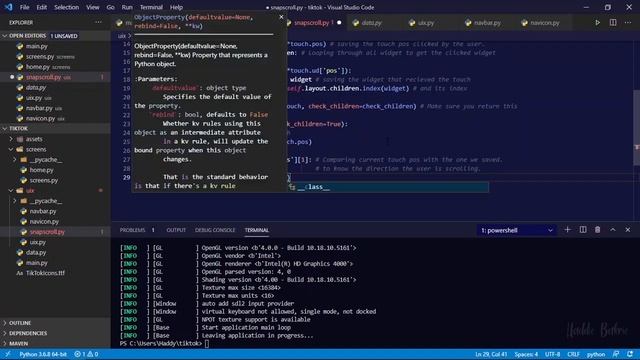640x360 pixels.
Task: Expand __pycache__ folder under uix
Action: click(46, 201)
